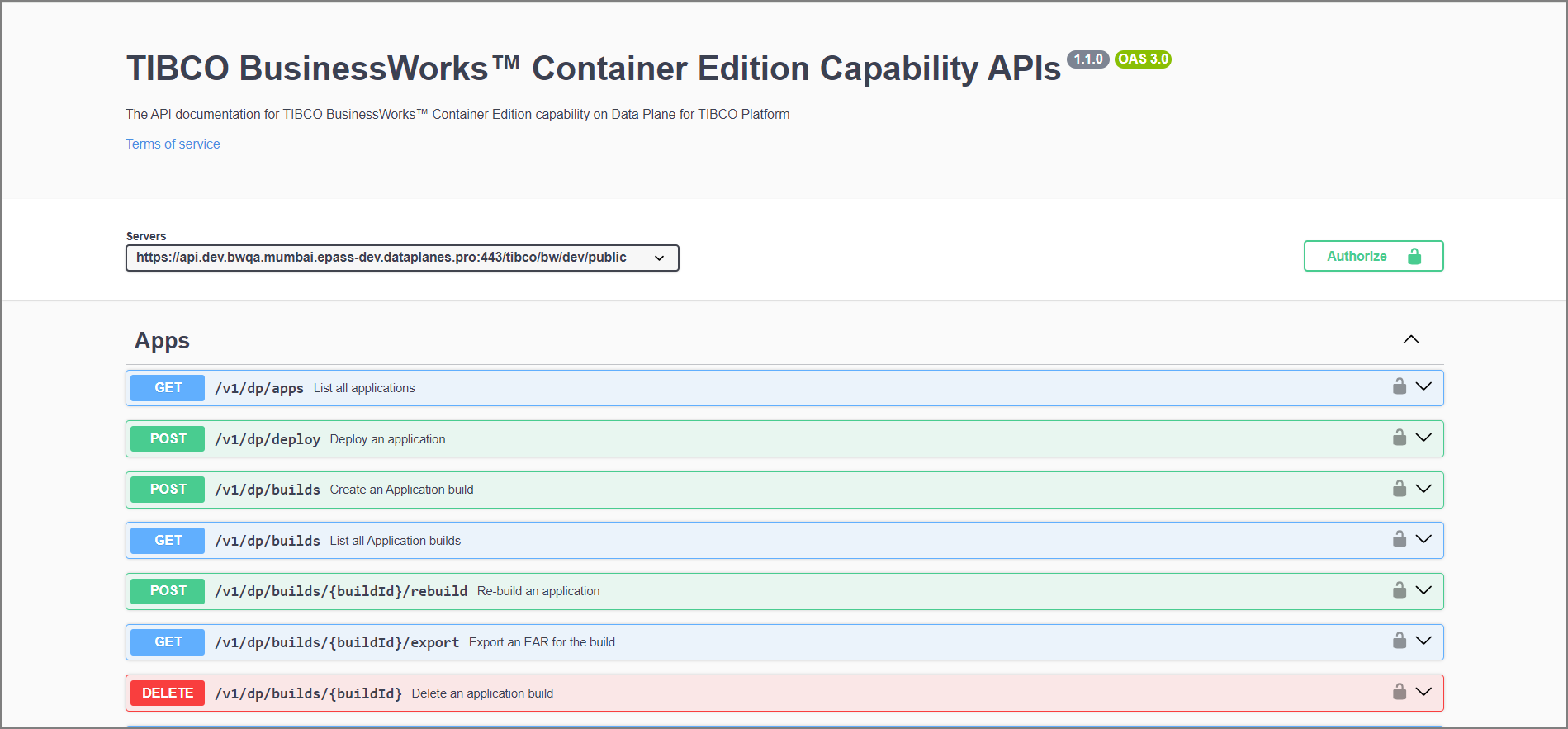Click the TIBCO BusinessWorks Container Edition title
1568x729 pixels.
[594, 69]
